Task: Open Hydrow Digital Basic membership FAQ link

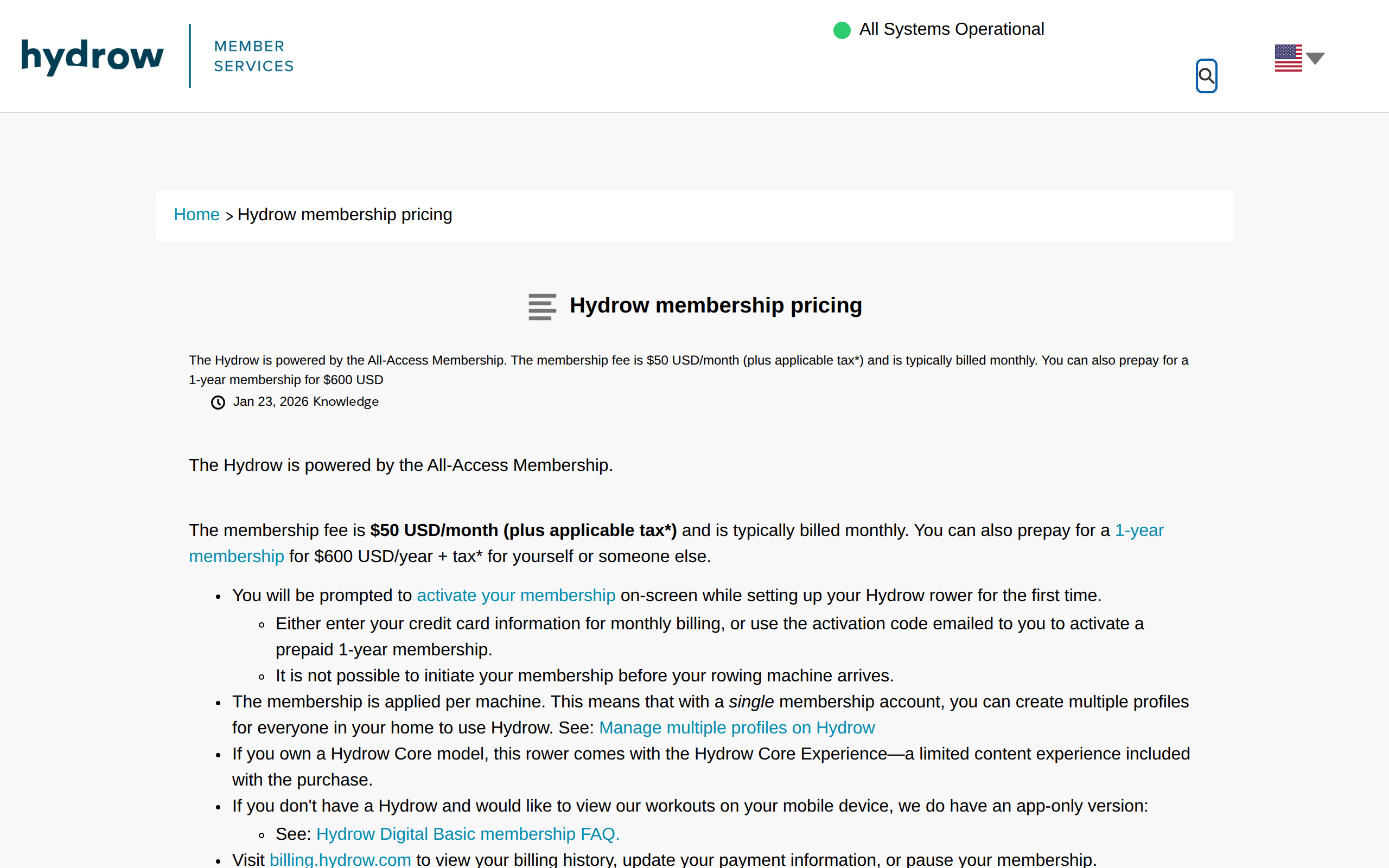Action: pos(468,834)
